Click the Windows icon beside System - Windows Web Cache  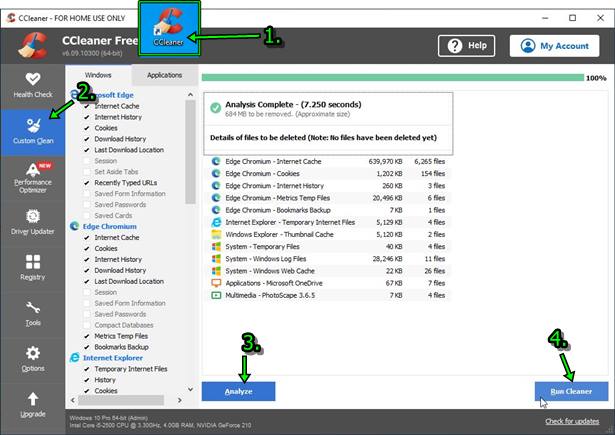point(216,271)
